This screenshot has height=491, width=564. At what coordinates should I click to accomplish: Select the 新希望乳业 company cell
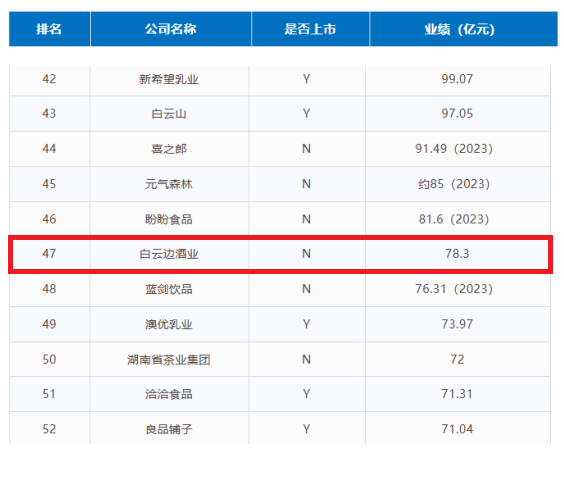coord(169,79)
